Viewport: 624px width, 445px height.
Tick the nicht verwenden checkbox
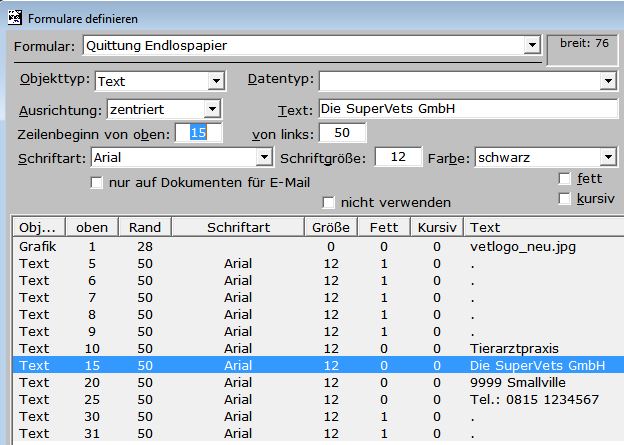tap(328, 203)
